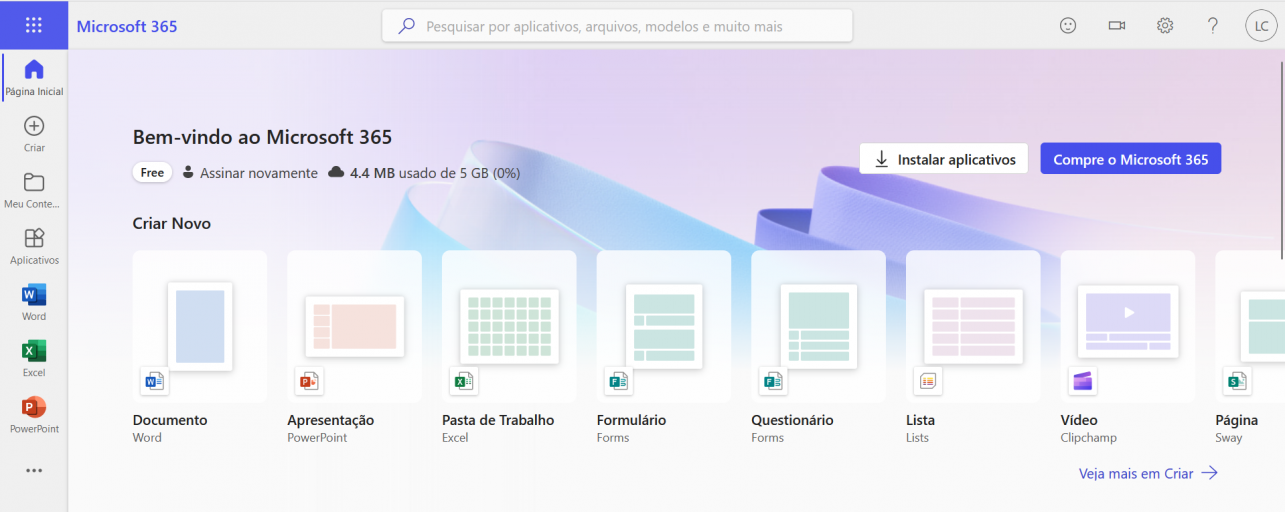This screenshot has width=1285, height=512.
Task: Create a new Excel Pasta de Trabalho
Action: pos(509,326)
